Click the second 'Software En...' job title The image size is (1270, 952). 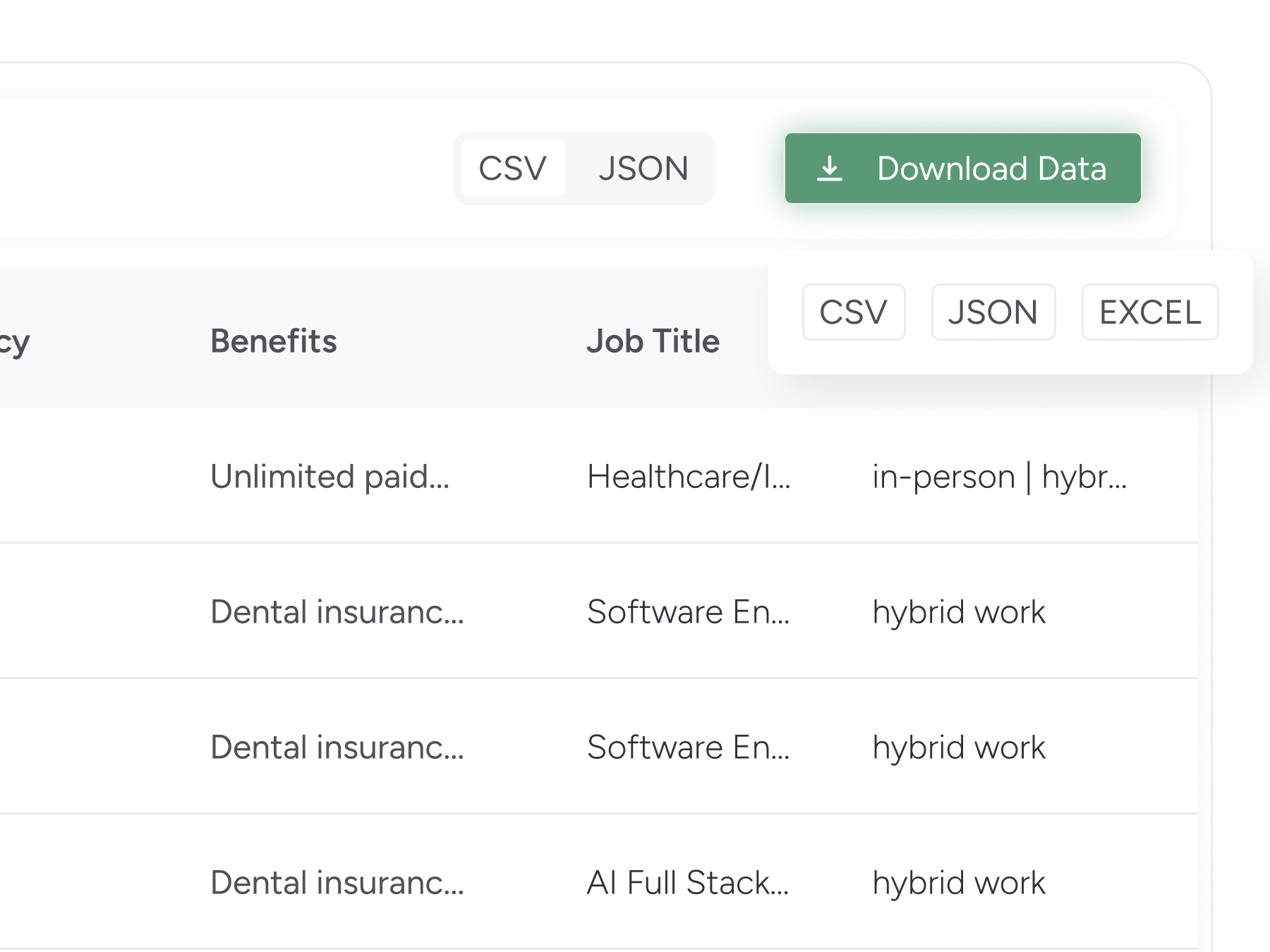click(x=688, y=747)
